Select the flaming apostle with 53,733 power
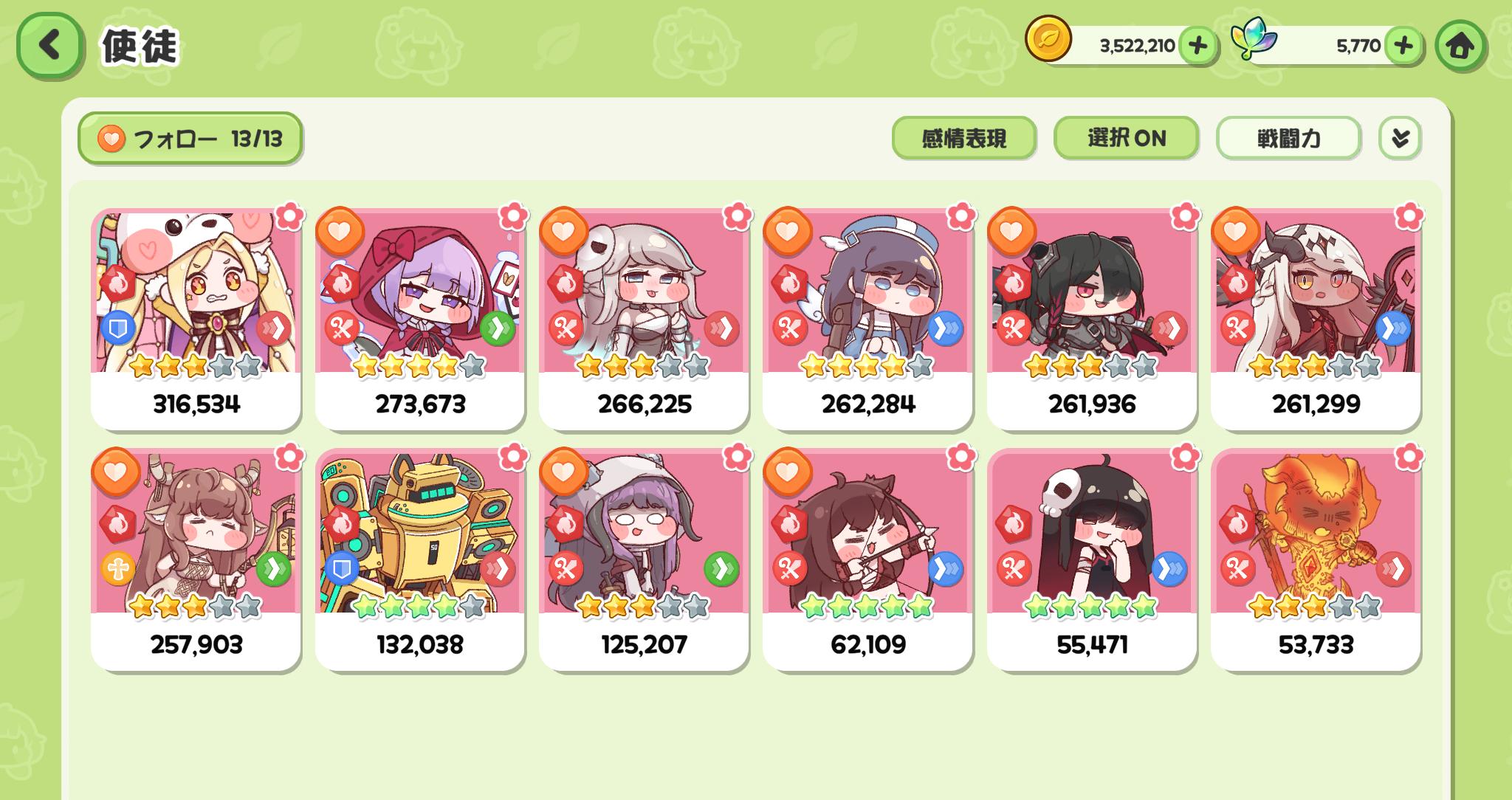This screenshot has height=800, width=1512. (x=1316, y=559)
